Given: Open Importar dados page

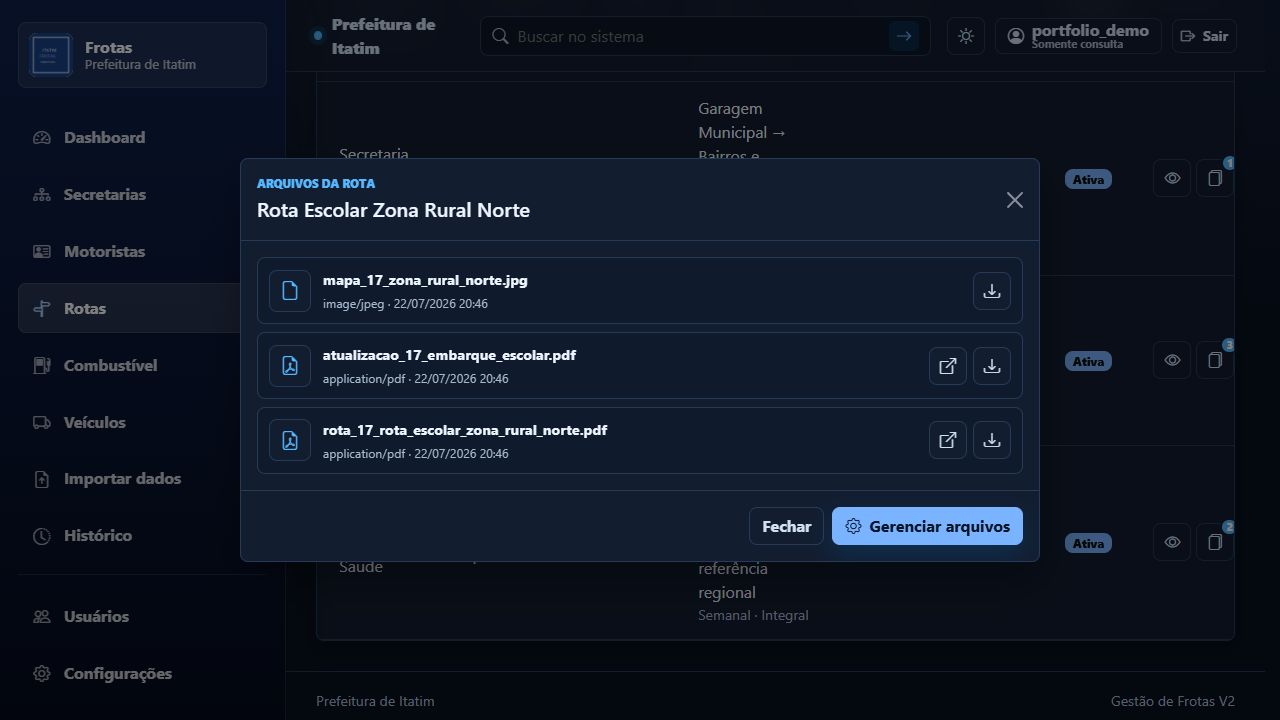Looking at the screenshot, I should tap(142, 479).
